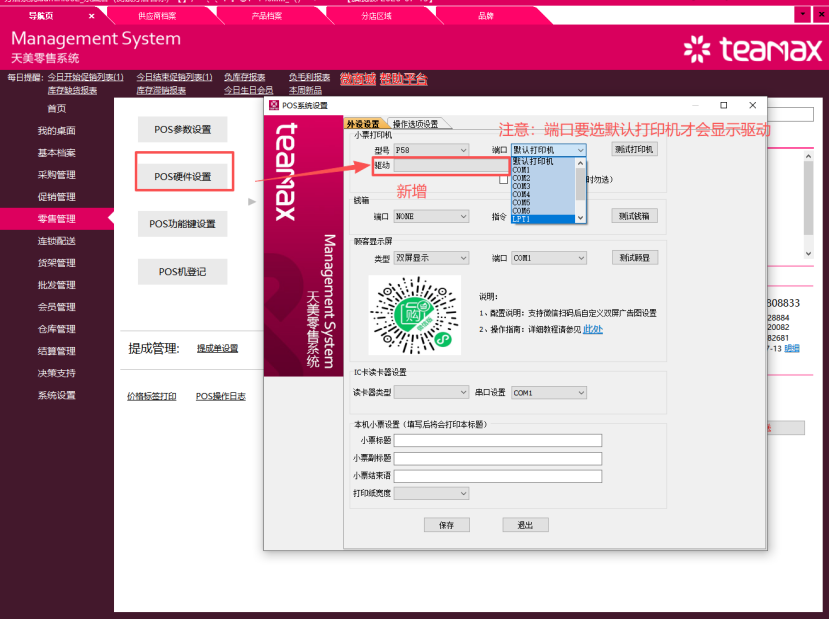Close the 导航页 tab with its X

click(91, 16)
